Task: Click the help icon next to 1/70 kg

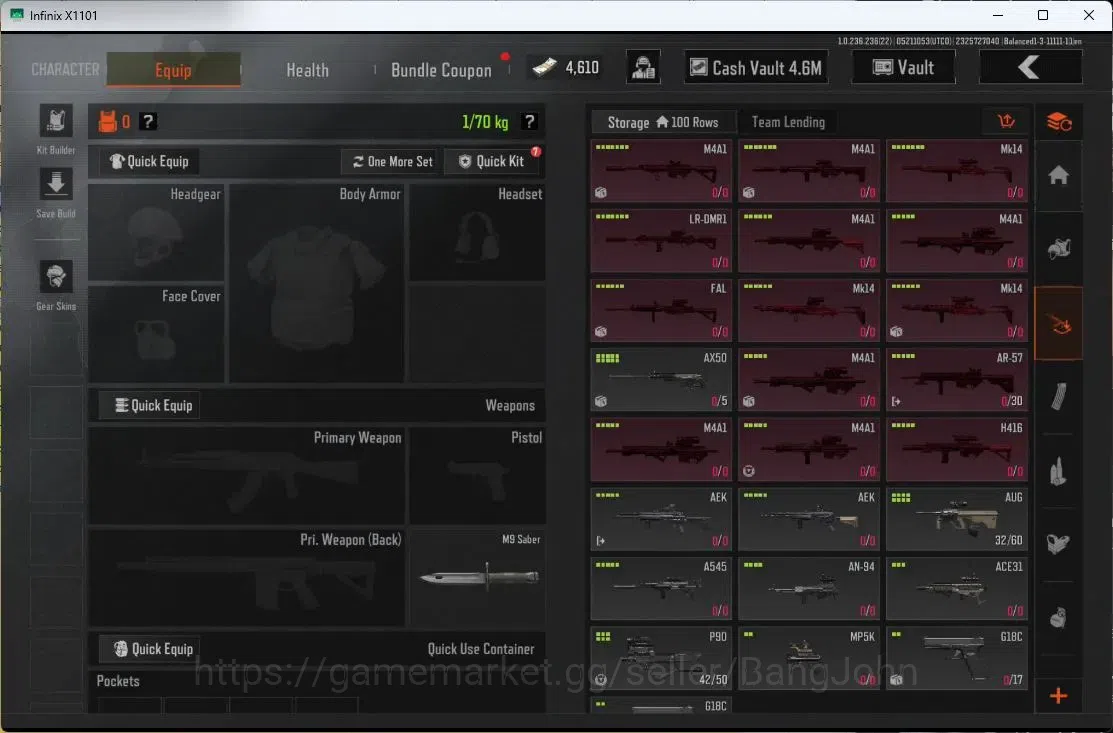Action: (x=529, y=121)
